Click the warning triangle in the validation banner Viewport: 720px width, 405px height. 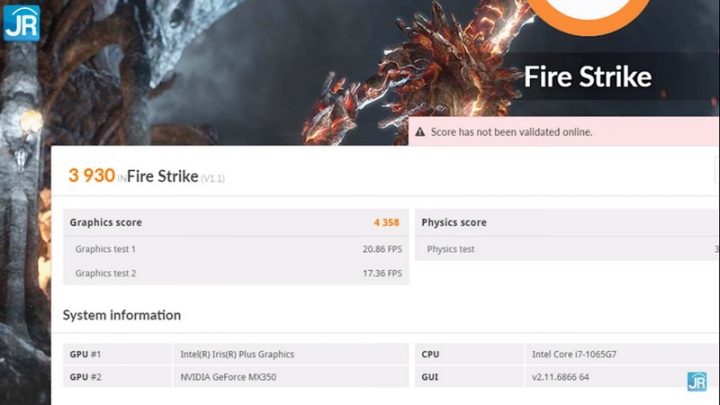(421, 132)
